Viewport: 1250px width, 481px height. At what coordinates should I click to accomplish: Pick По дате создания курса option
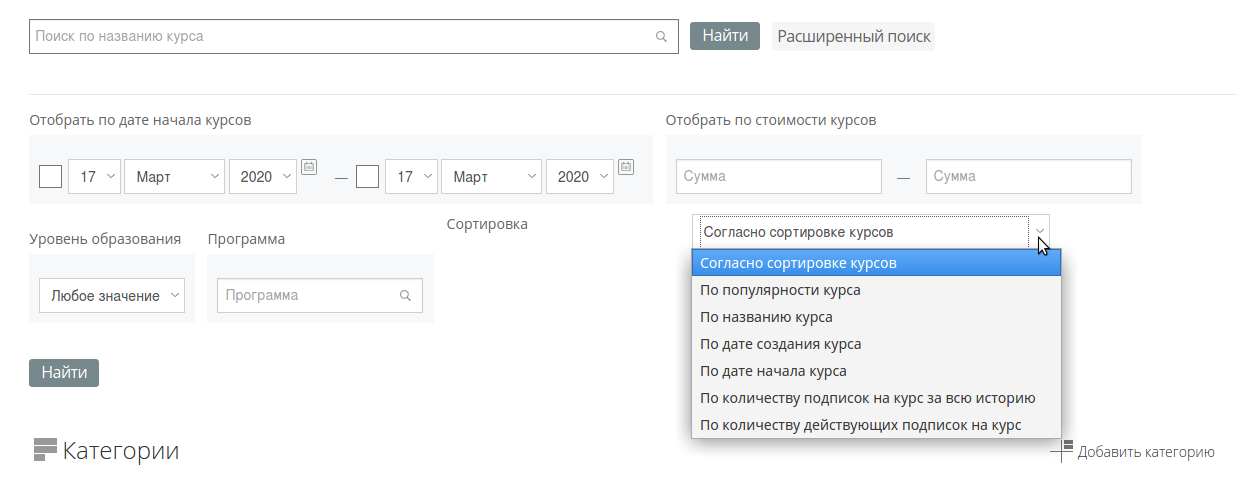(780, 344)
